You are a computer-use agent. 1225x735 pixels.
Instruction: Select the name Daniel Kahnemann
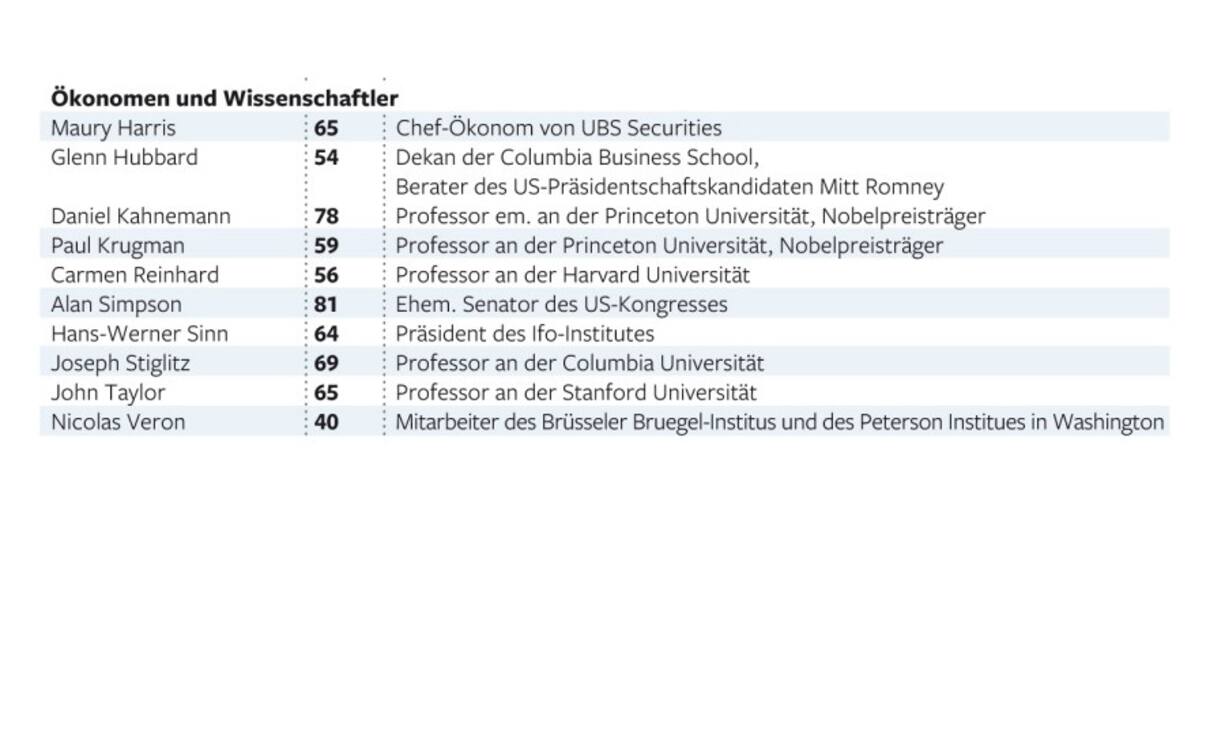[x=141, y=216]
